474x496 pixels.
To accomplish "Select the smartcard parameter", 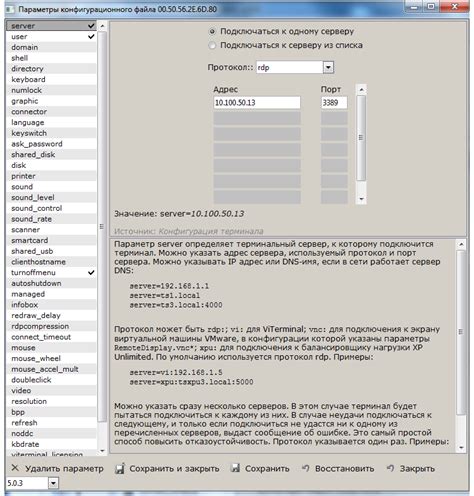I will [52, 240].
